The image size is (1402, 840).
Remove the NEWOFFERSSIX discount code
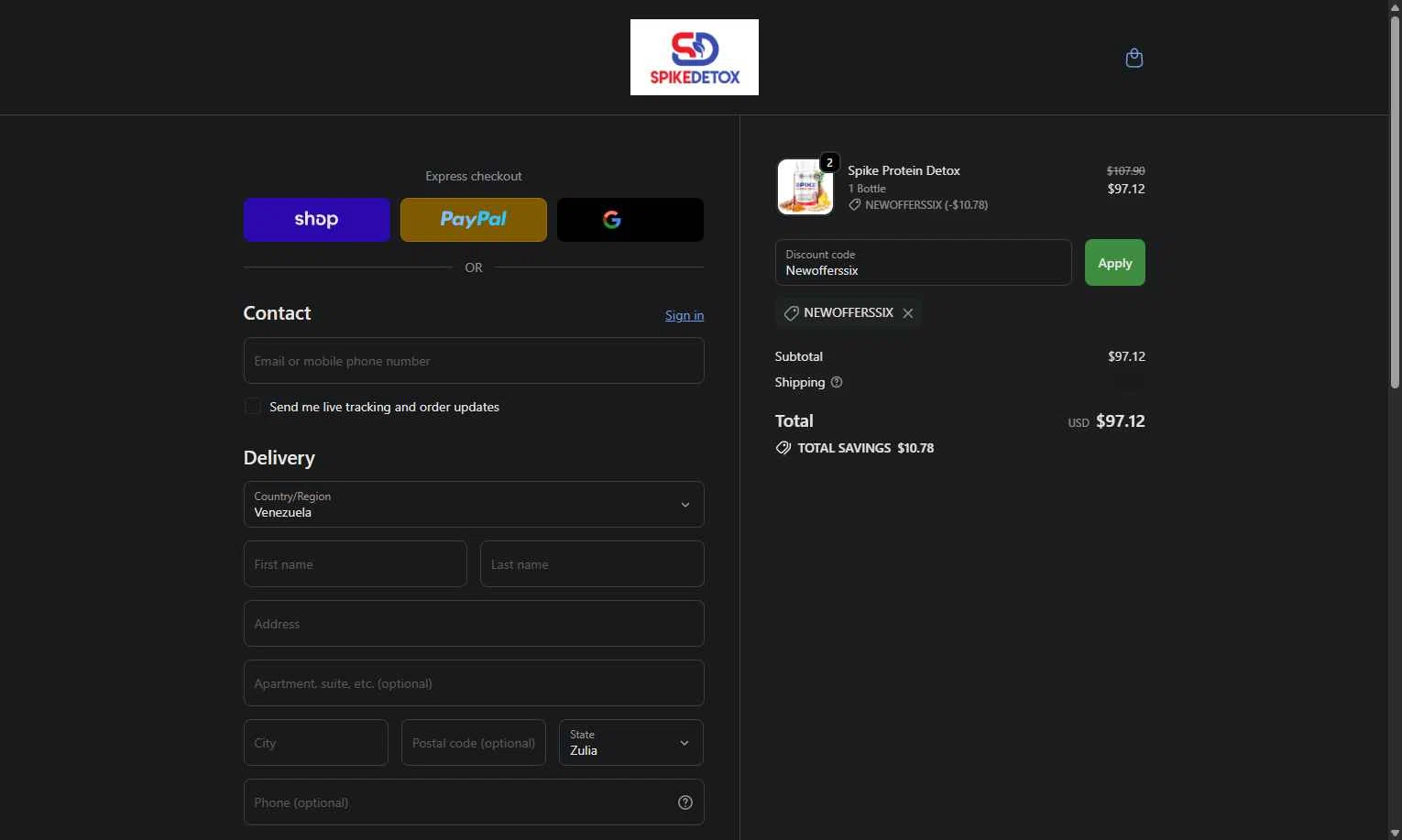click(x=907, y=313)
